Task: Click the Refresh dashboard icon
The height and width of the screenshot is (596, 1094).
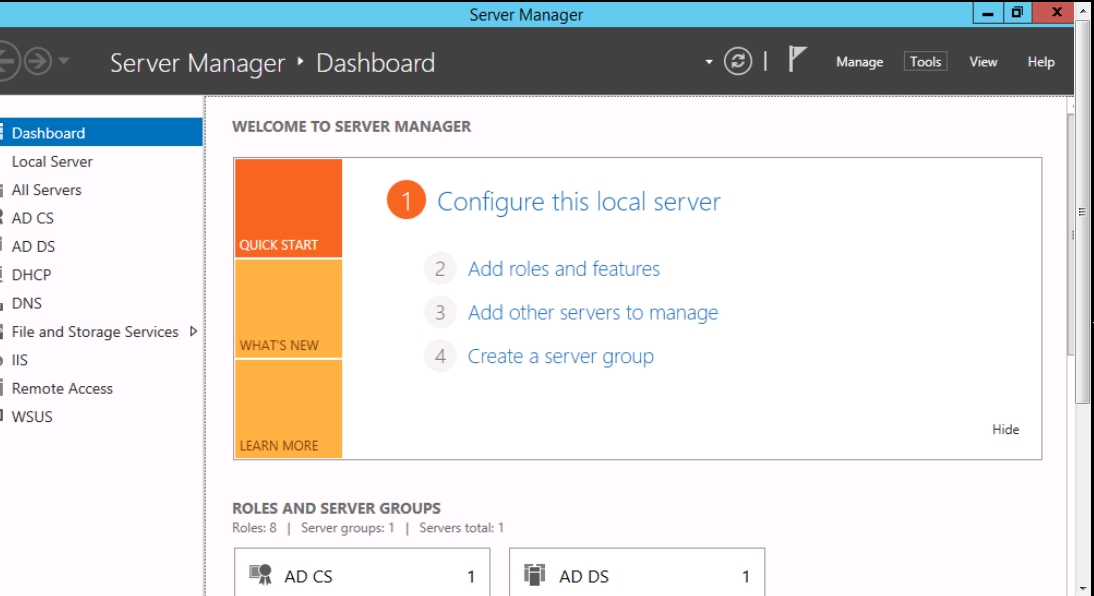Action: (x=737, y=61)
